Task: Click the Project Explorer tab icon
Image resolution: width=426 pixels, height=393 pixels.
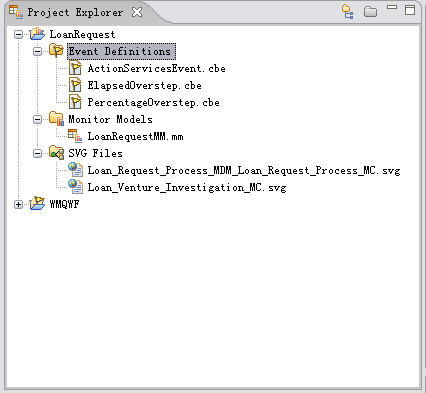Action: [x=16, y=12]
